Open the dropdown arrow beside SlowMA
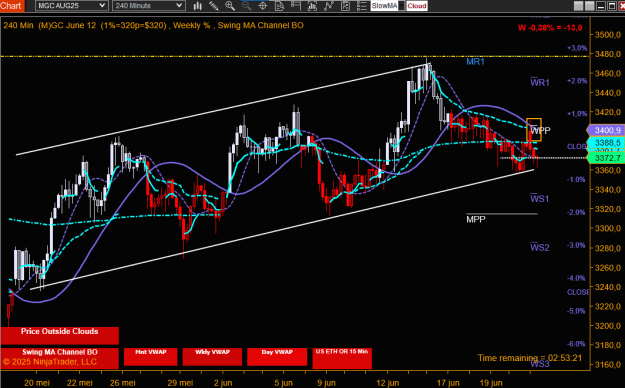 coord(401,6)
